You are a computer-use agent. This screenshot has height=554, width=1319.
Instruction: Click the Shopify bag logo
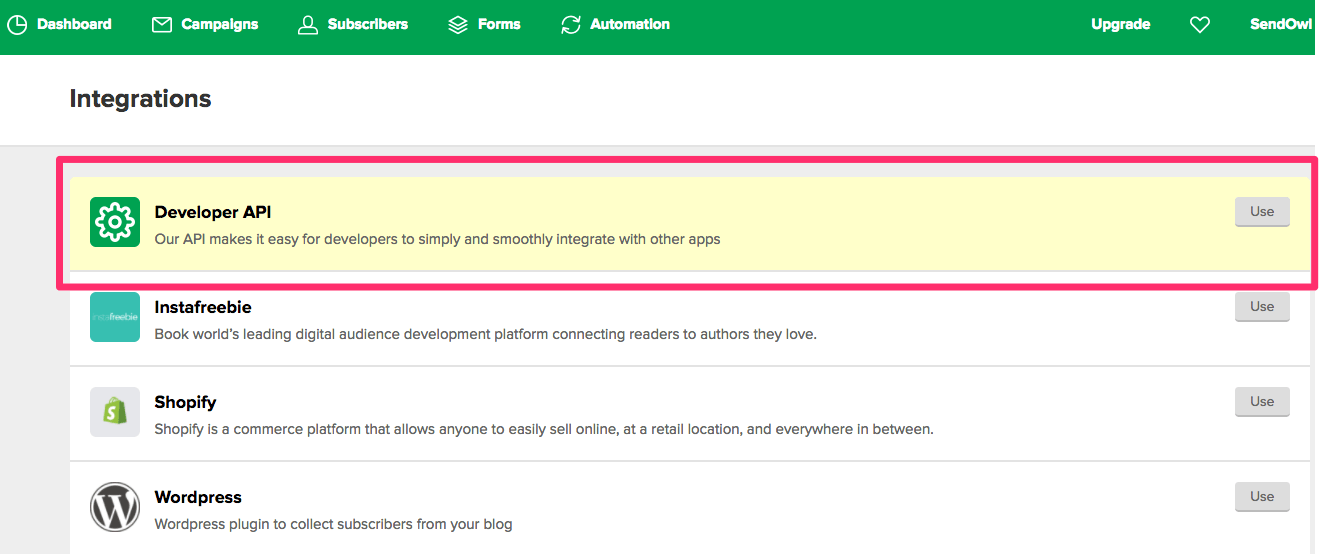[x=115, y=412]
